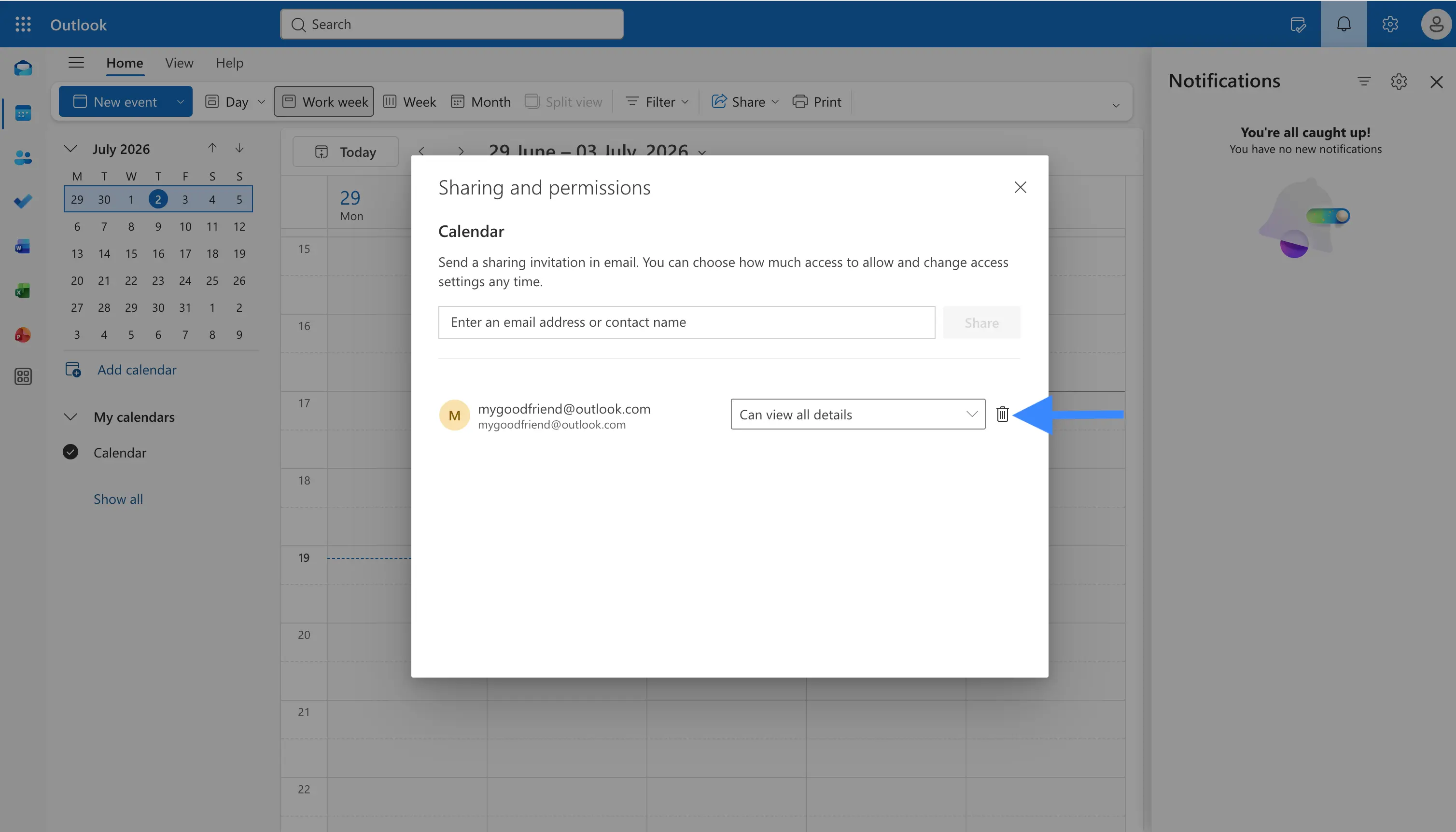
Task: Click mygoodfriend@outlook.com name text
Action: click(x=564, y=409)
